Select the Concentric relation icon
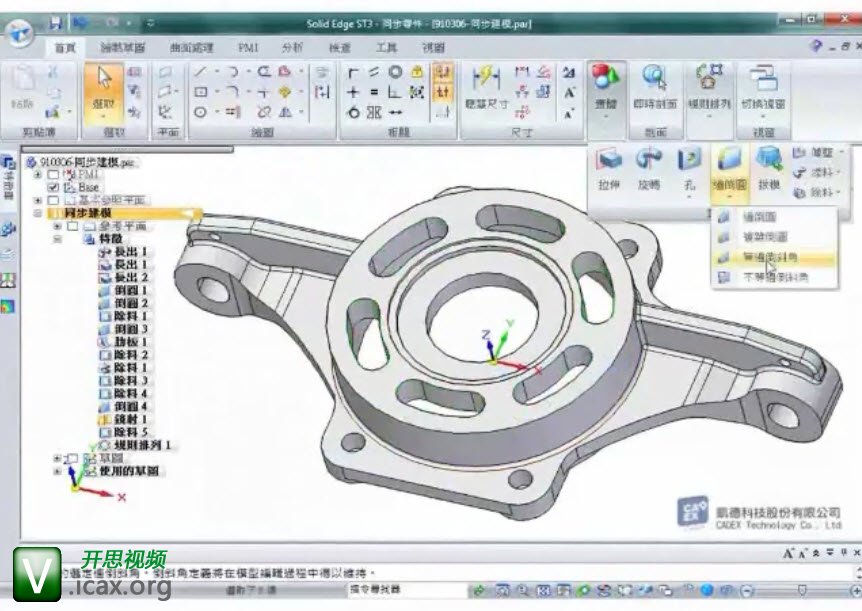Viewport: 862px width, 611px height. [395, 72]
